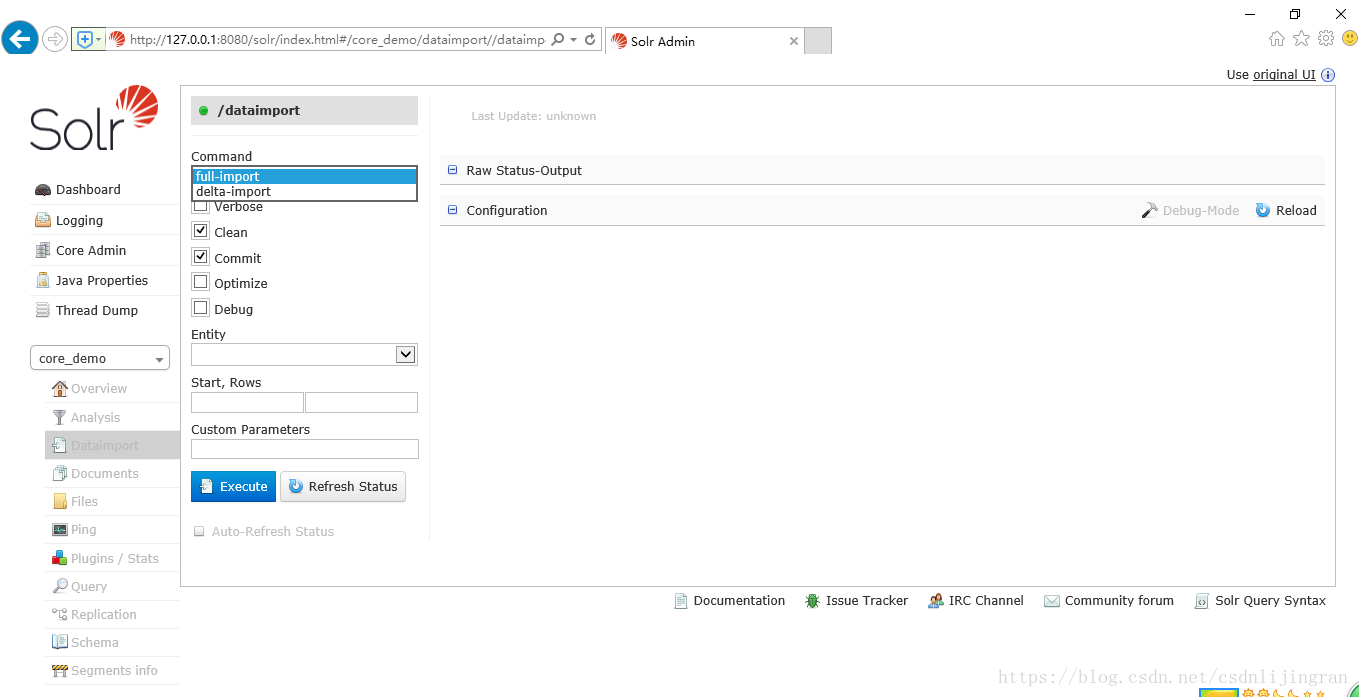Open the Dataimport menu item
Viewport: 1359px width, 697px height.
(x=112, y=445)
